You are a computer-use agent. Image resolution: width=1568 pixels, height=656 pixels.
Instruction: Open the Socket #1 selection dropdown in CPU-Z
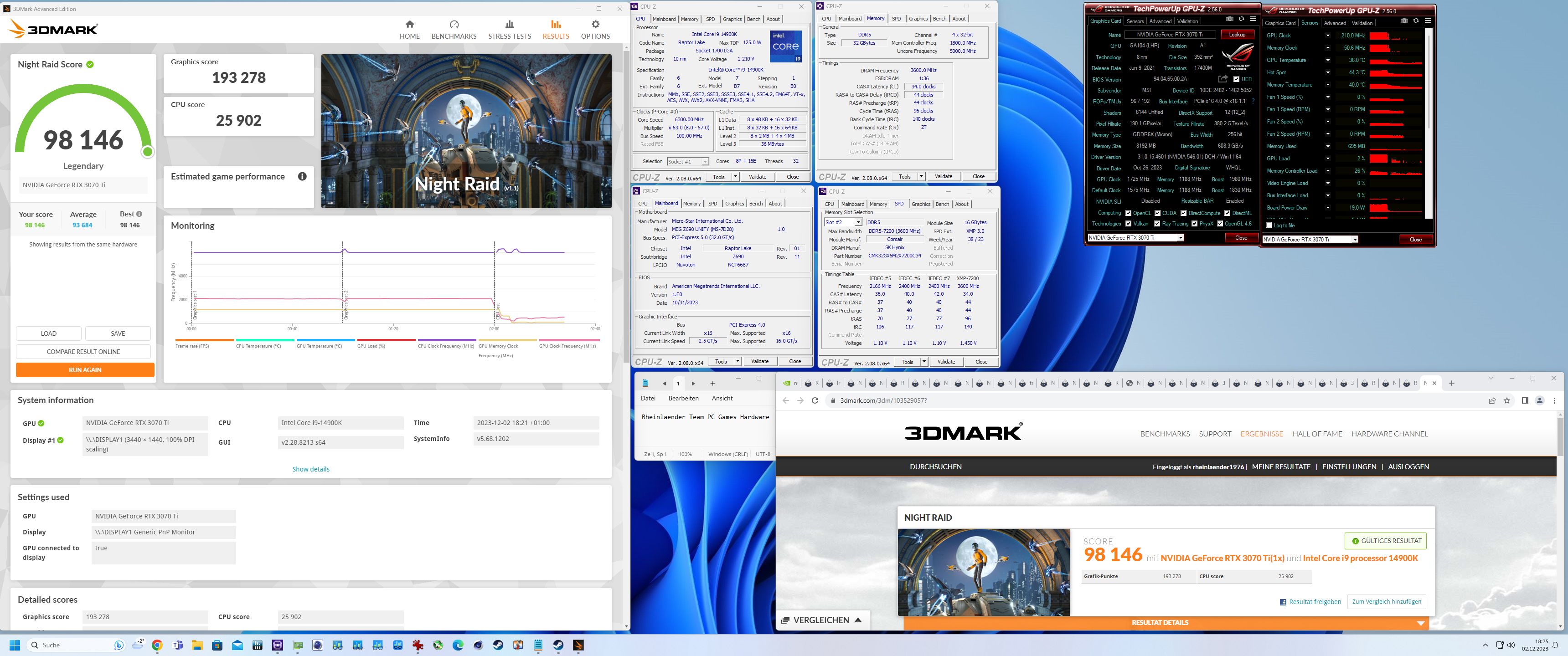pos(687,161)
